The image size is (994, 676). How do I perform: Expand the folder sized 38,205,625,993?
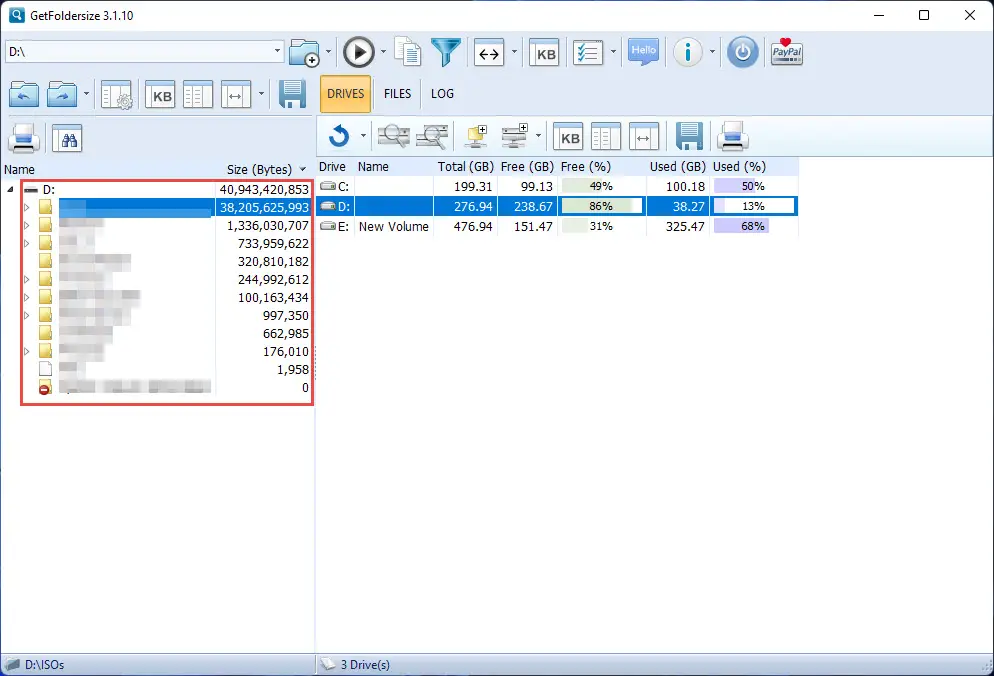(x=27, y=207)
